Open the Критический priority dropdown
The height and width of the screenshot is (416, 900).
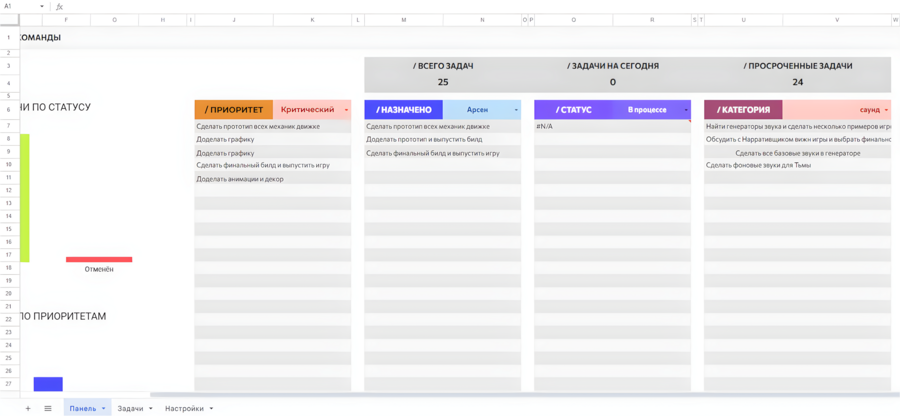pyautogui.click(x=346, y=110)
